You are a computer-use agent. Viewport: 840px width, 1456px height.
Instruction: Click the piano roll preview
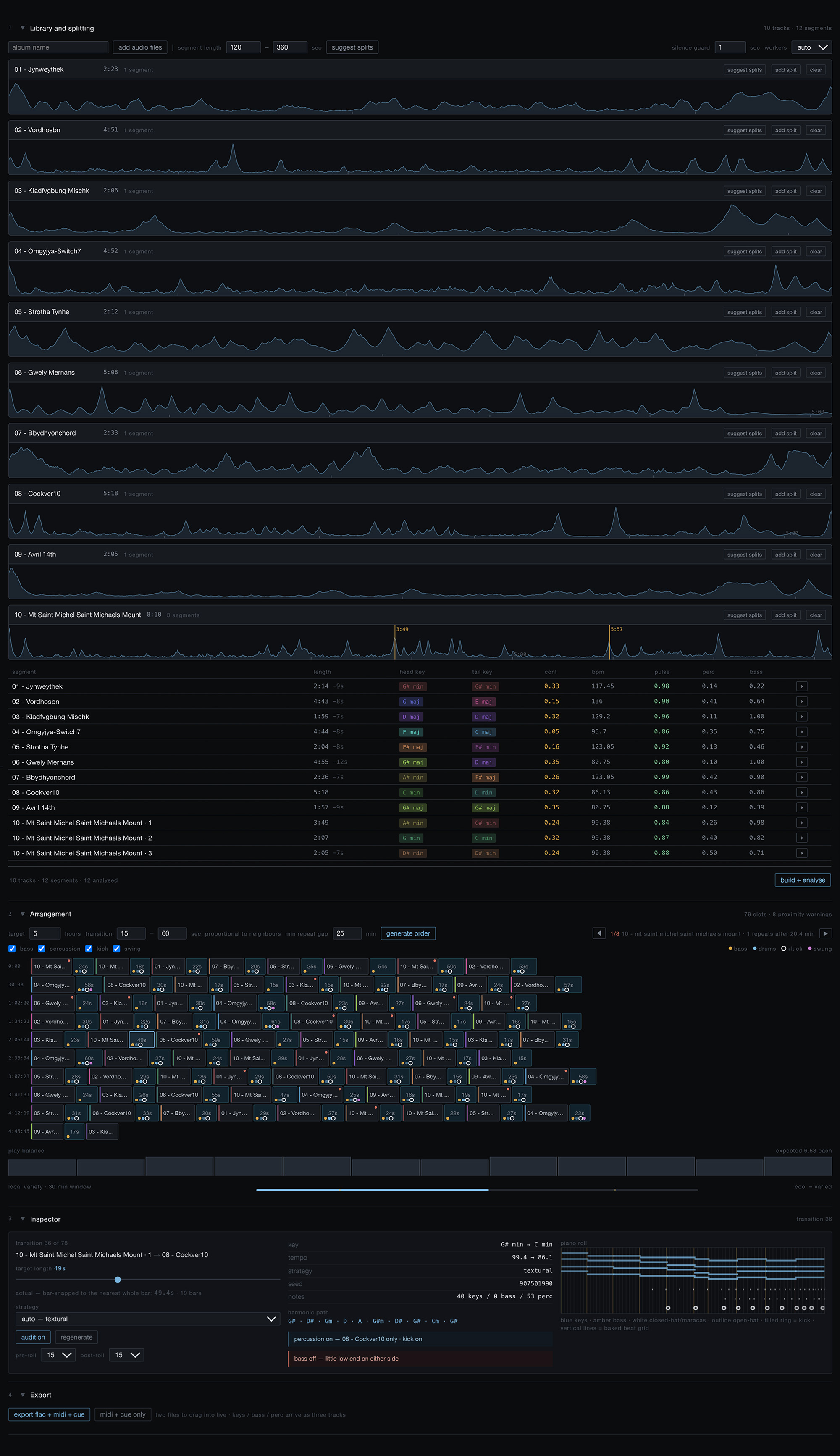(693, 1281)
